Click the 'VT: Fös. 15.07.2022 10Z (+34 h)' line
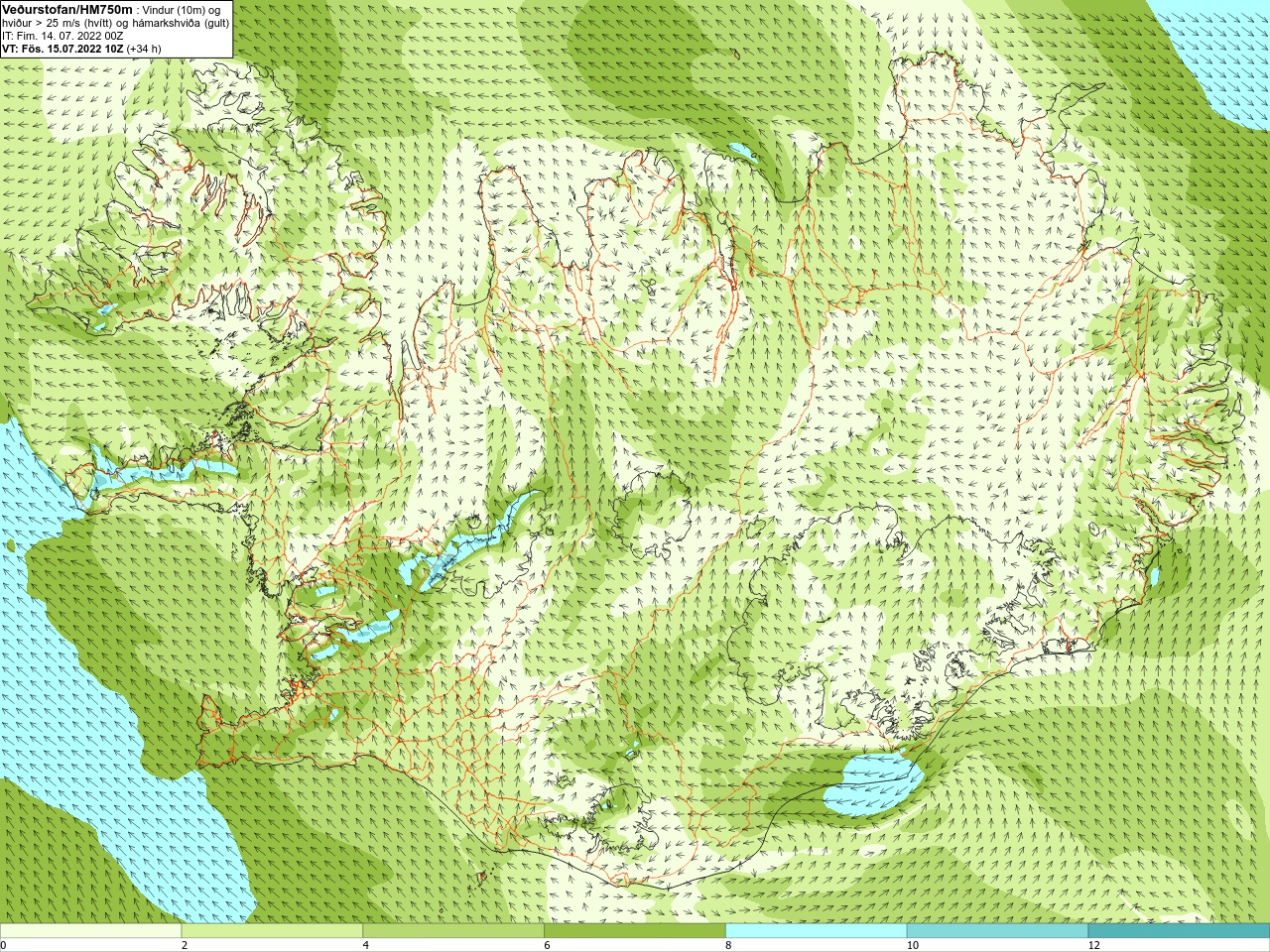This screenshot has width=1270, height=952. point(81,49)
